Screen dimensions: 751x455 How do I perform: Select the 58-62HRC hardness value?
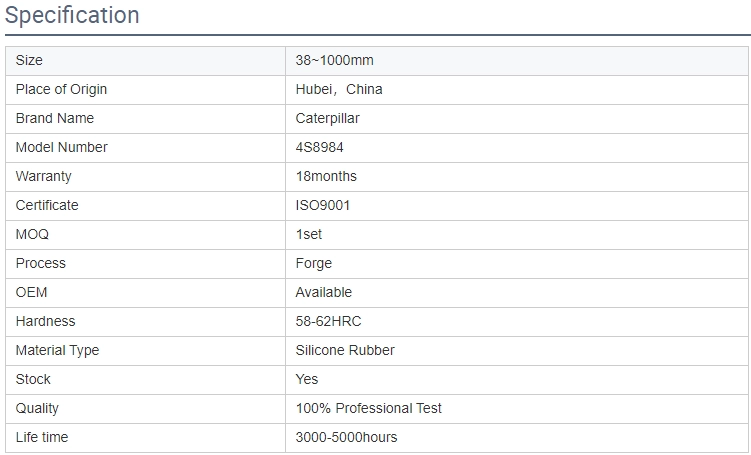[329, 321]
